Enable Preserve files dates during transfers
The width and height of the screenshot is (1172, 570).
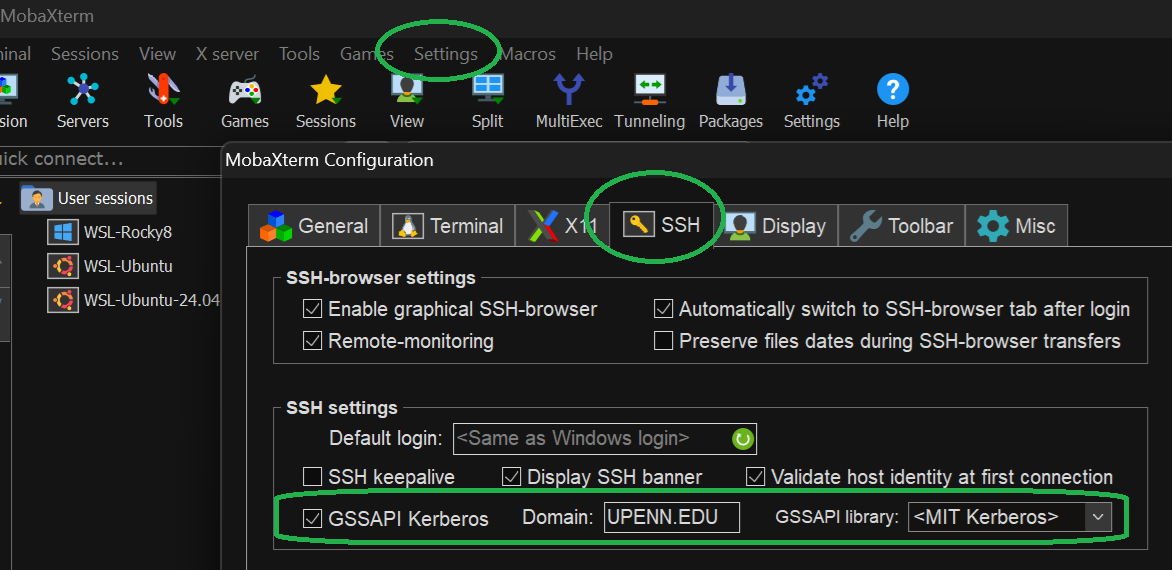click(663, 341)
